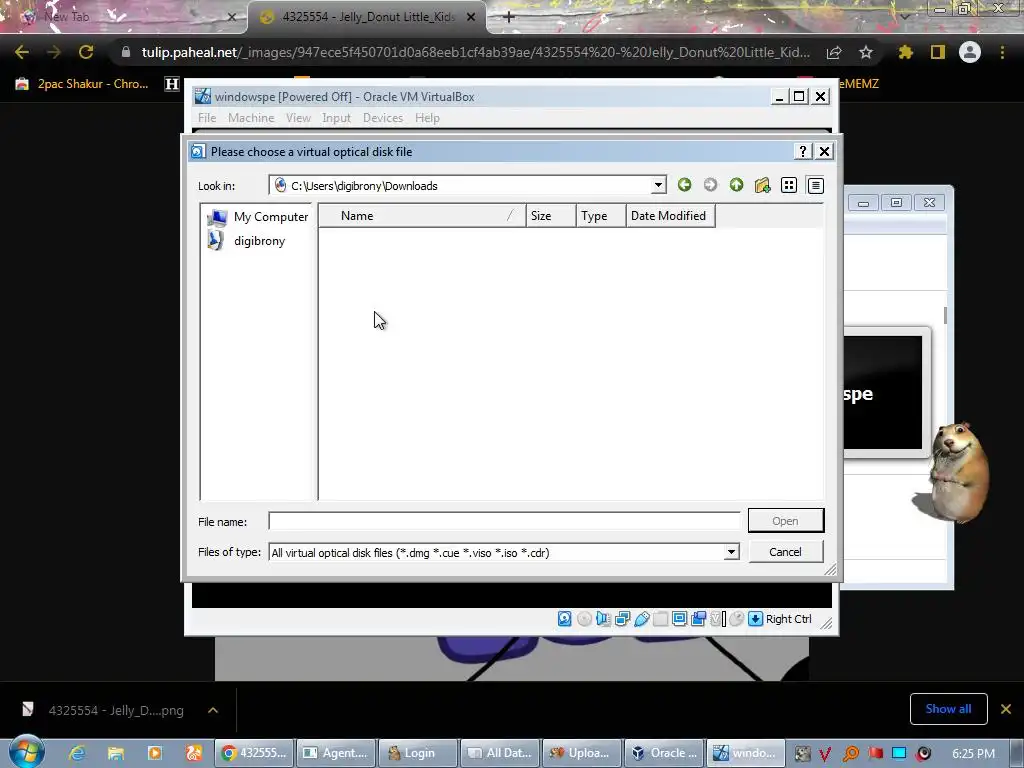Bookmark this page with the star icon

point(866,52)
